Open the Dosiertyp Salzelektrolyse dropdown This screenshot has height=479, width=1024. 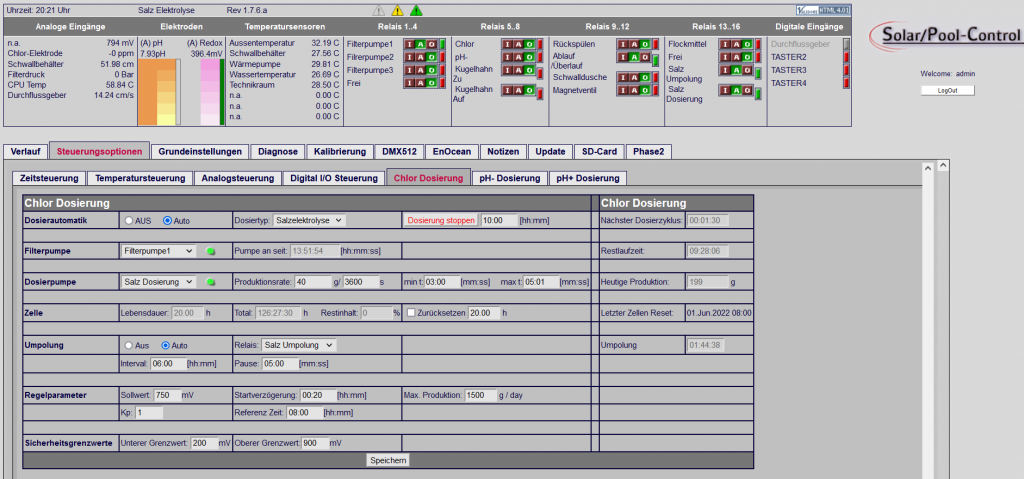coord(309,220)
